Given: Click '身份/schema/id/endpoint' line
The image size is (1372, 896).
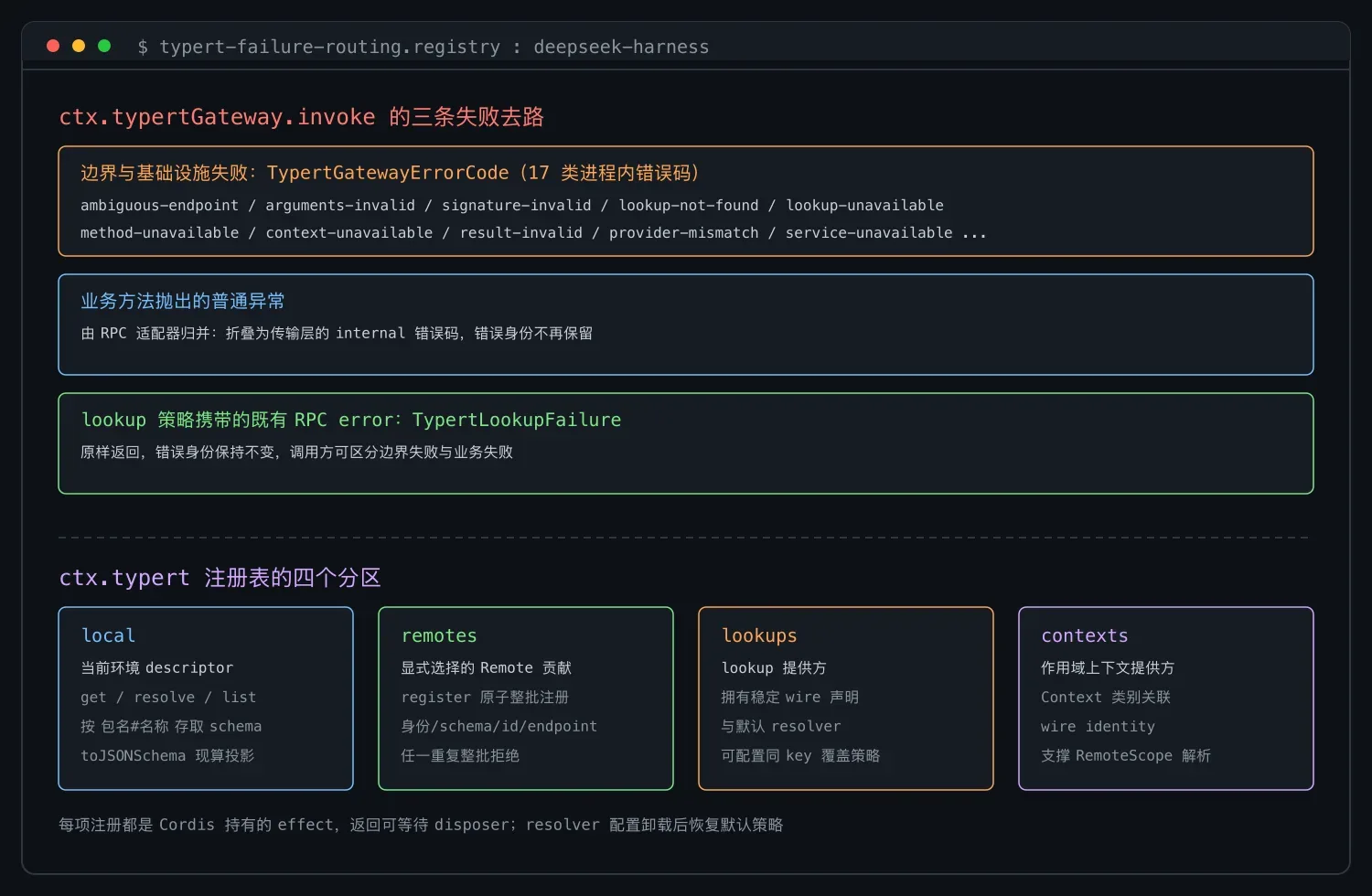Looking at the screenshot, I should (499, 727).
